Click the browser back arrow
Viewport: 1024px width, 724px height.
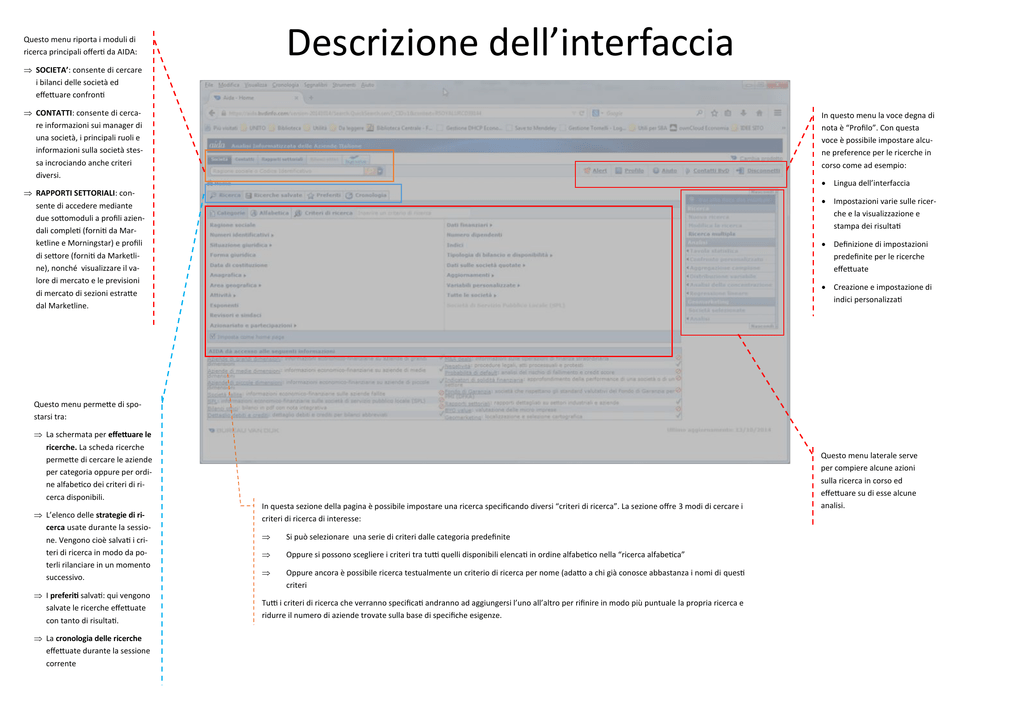[212, 113]
